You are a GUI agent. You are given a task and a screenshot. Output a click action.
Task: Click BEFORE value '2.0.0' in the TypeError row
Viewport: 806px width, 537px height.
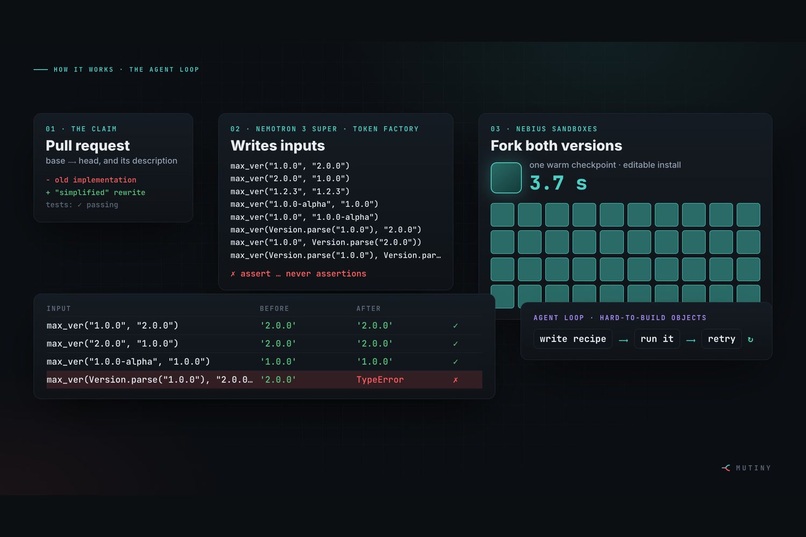click(x=278, y=380)
